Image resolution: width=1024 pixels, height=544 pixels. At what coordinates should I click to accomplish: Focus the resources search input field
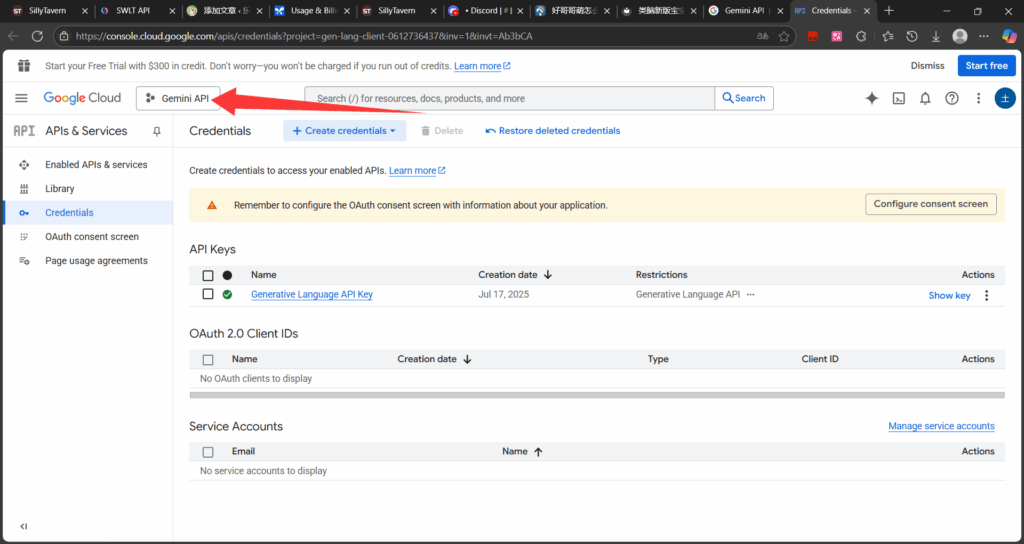[x=510, y=98]
